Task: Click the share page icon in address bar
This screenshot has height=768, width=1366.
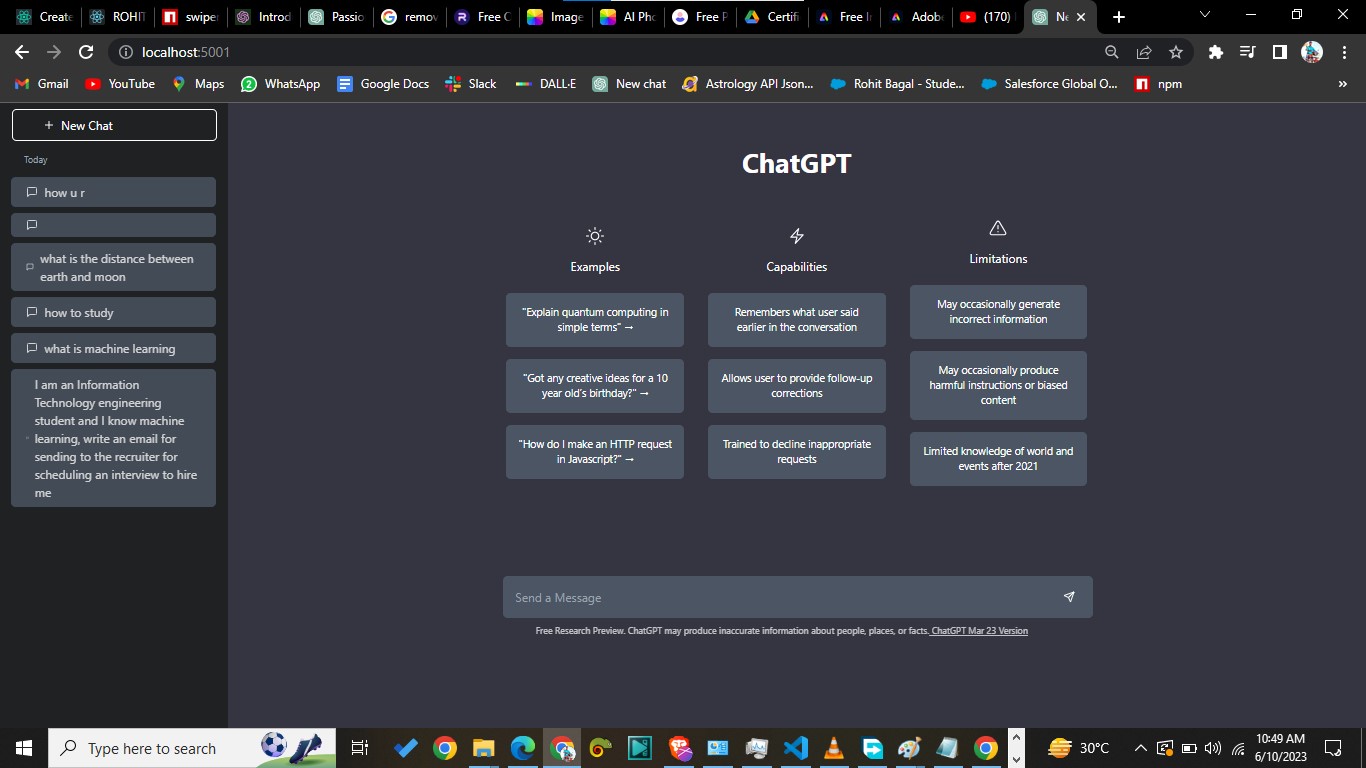Action: tap(1144, 52)
